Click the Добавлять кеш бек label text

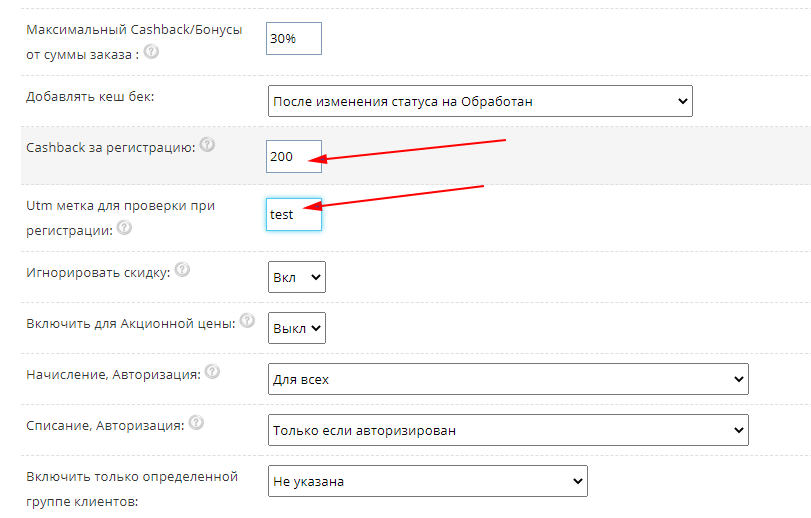click(x=90, y=97)
